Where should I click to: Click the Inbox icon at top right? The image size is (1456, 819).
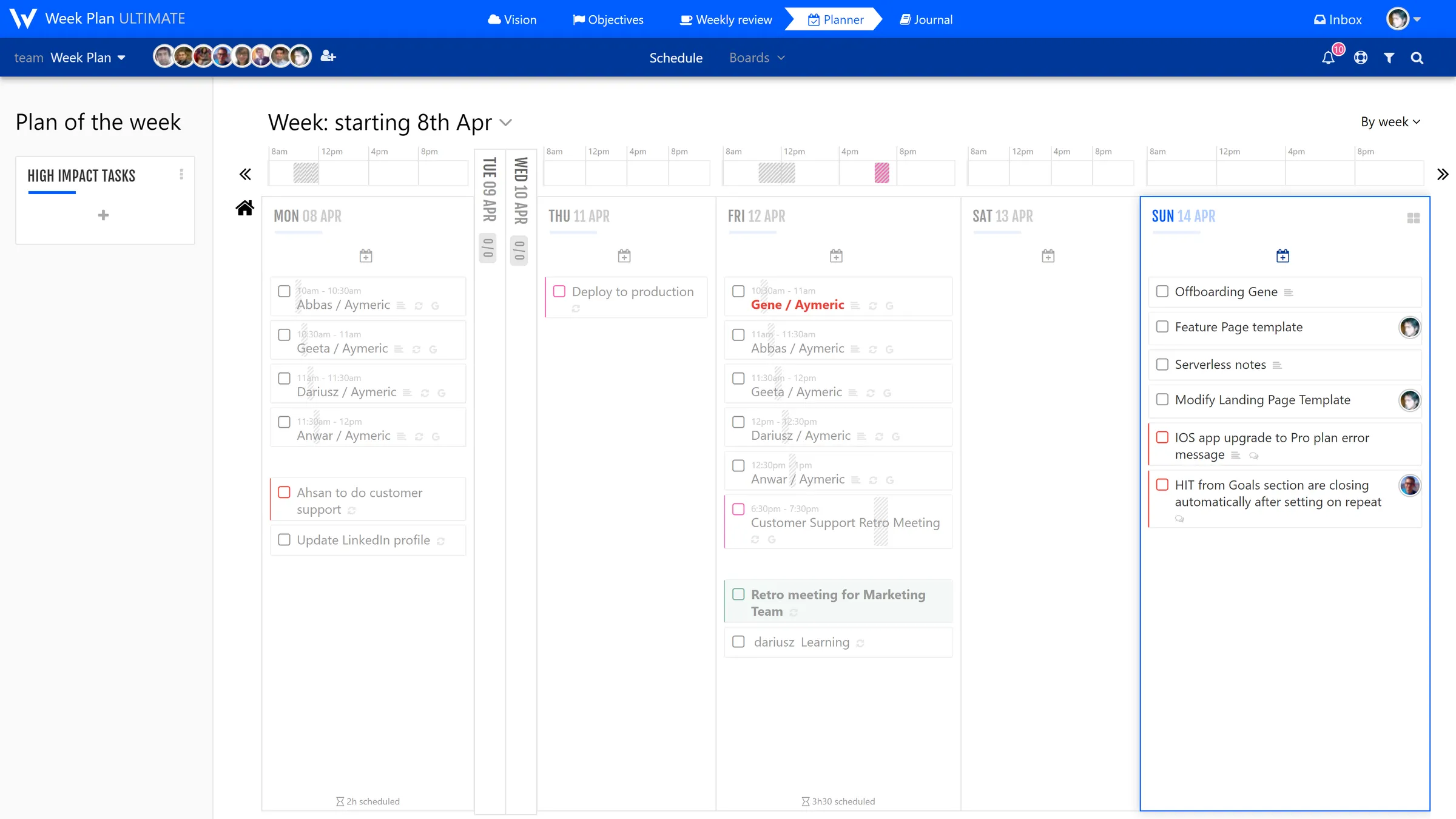point(1336,19)
